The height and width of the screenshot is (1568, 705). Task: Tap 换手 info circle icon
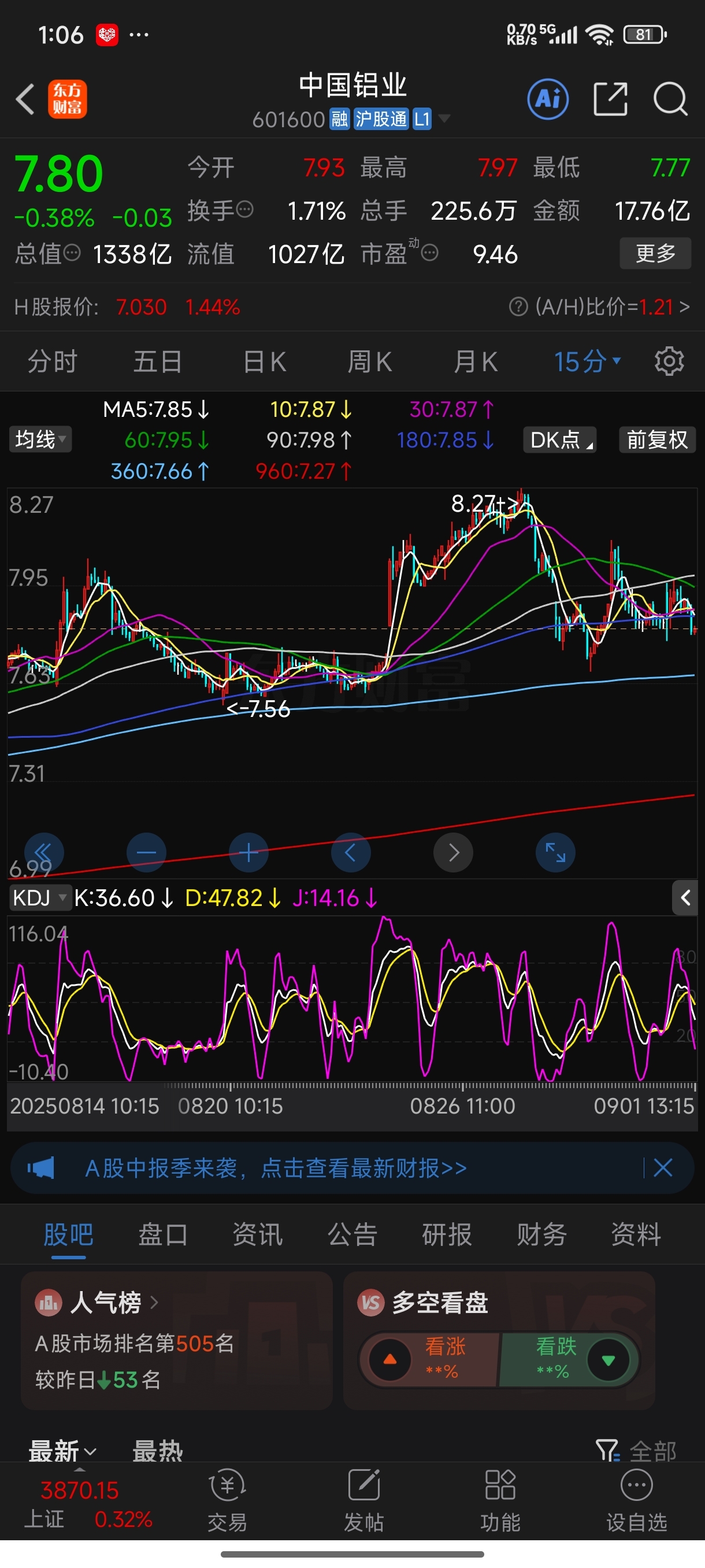click(x=244, y=210)
